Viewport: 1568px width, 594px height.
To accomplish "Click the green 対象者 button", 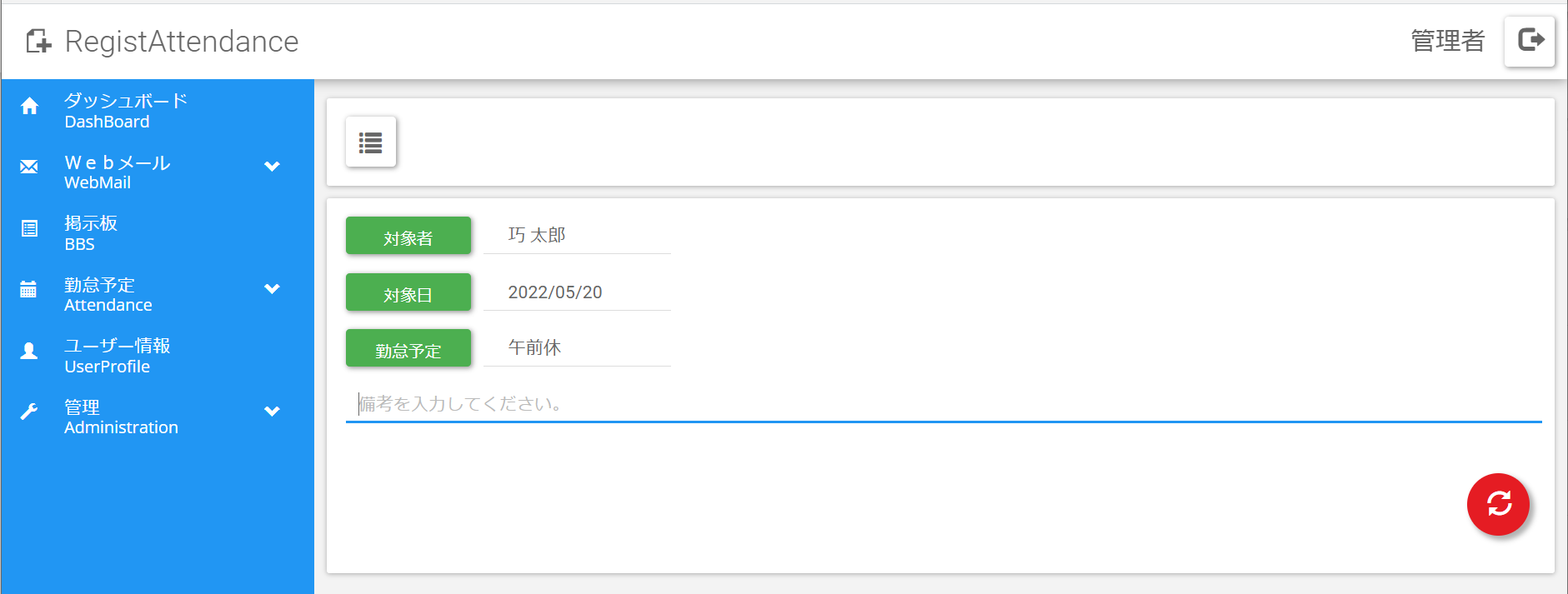I will pos(408,236).
